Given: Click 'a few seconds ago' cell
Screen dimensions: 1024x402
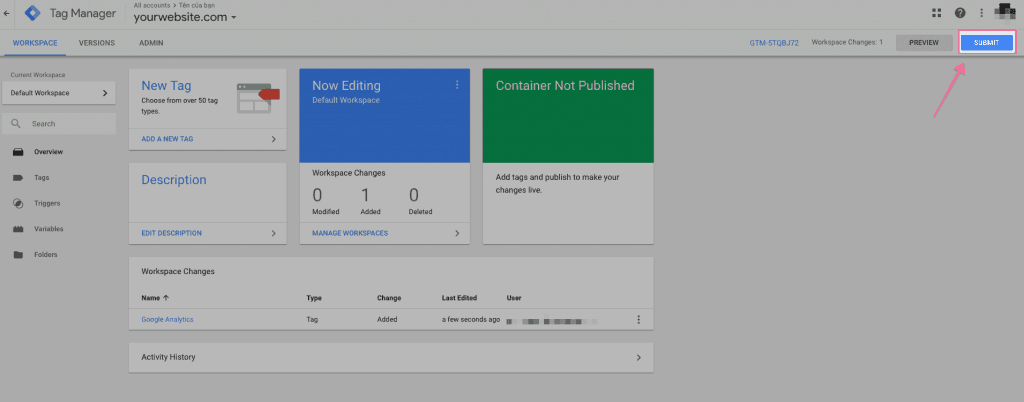Looking at the screenshot, I should click(471, 320).
